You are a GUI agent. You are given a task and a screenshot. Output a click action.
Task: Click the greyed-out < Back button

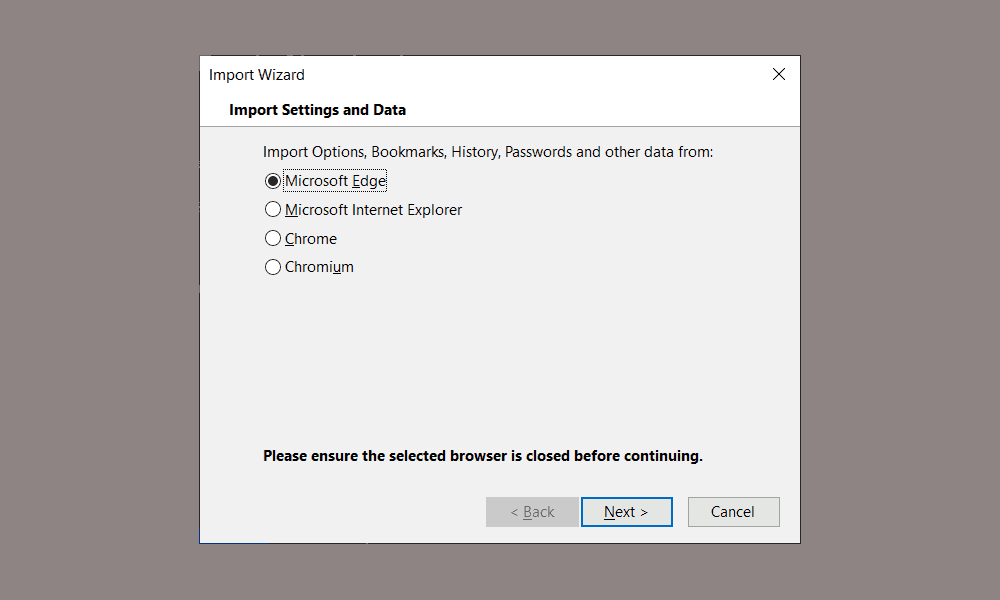[532, 512]
